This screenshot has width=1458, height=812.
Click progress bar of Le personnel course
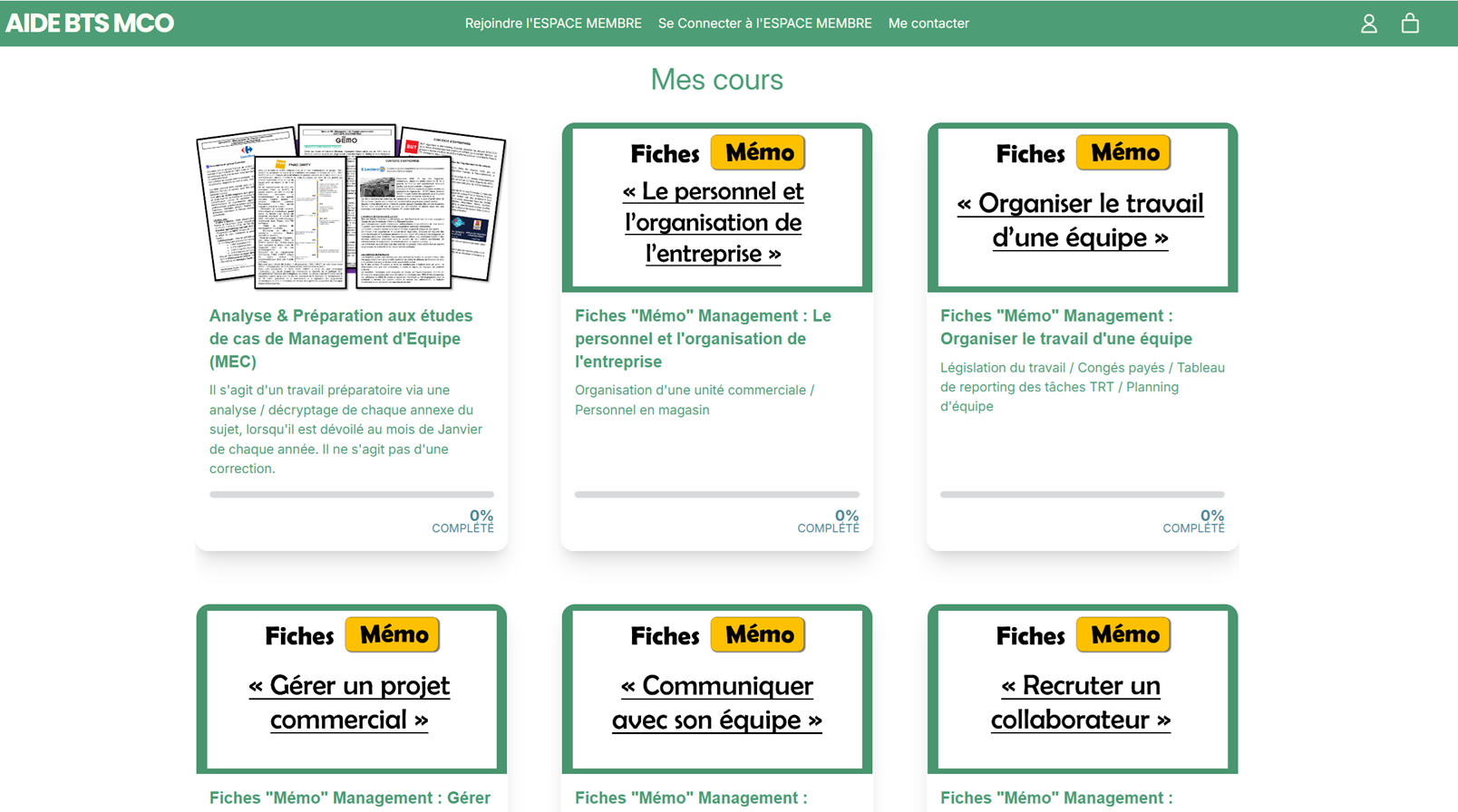[x=717, y=495]
